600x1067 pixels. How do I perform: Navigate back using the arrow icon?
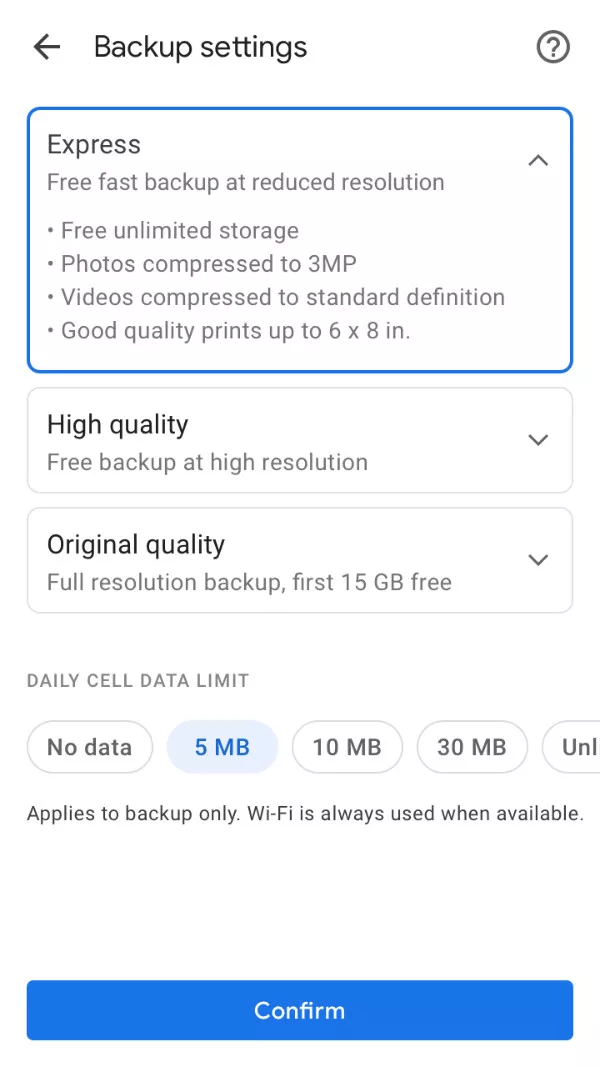click(x=46, y=47)
